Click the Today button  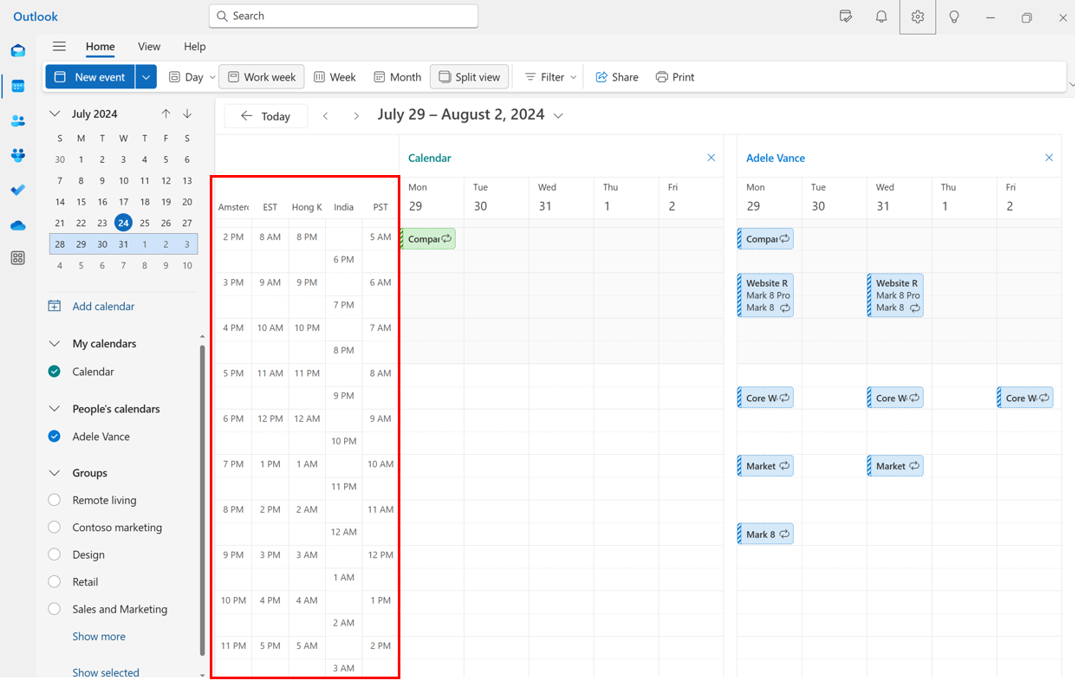point(265,115)
